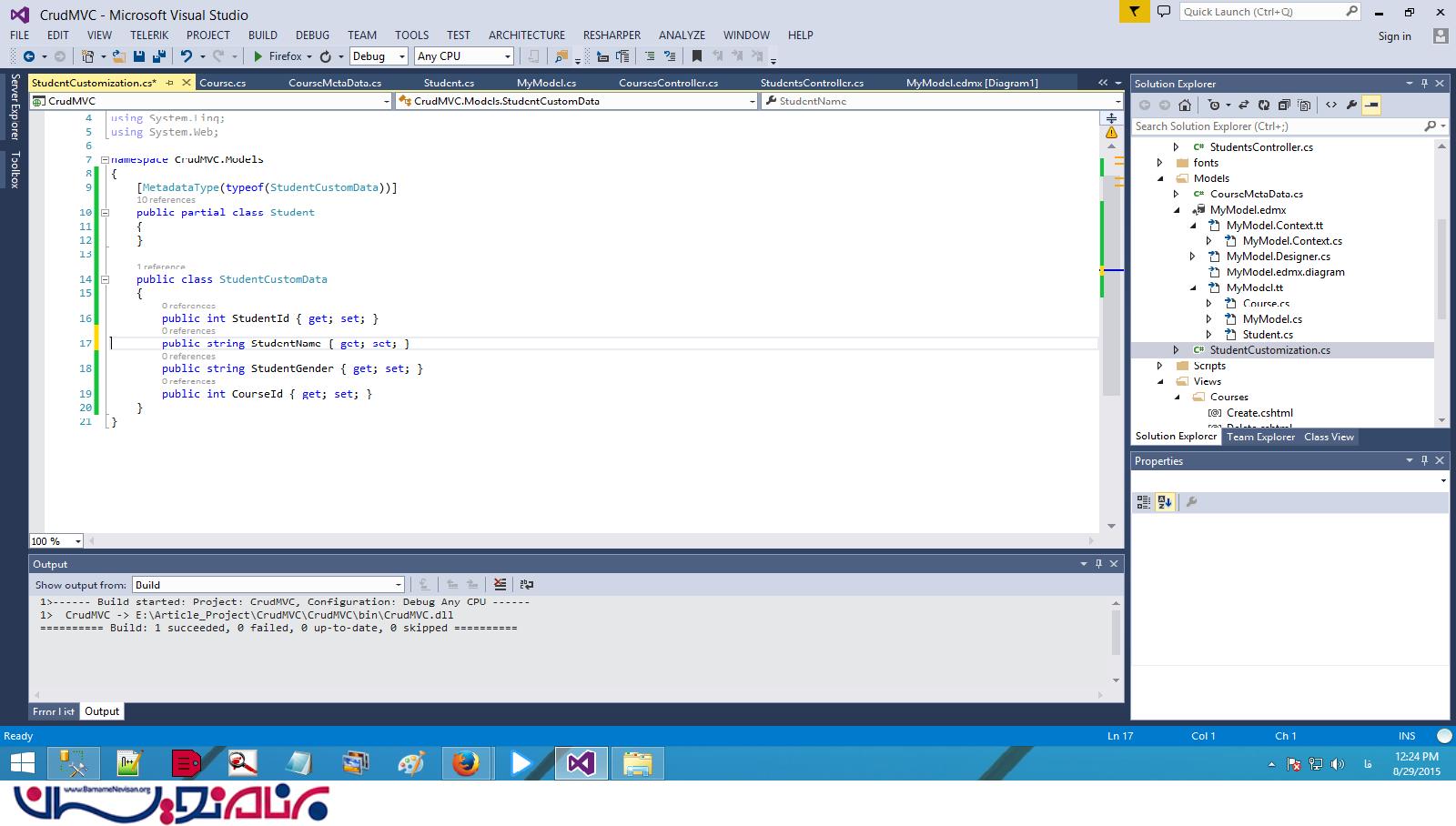Open Properties wrench icon in Solution Explorer
The height and width of the screenshot is (826, 1456).
click(1351, 106)
